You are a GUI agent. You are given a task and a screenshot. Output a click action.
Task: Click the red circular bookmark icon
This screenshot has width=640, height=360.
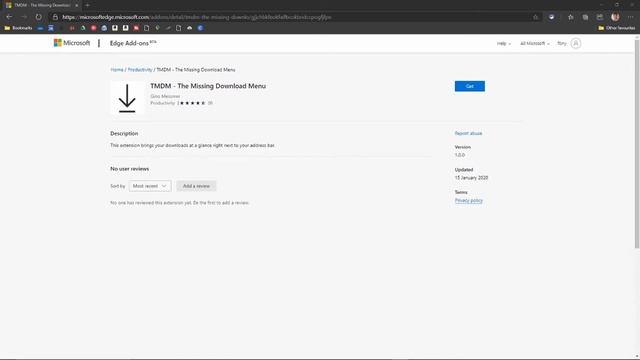click(93, 28)
